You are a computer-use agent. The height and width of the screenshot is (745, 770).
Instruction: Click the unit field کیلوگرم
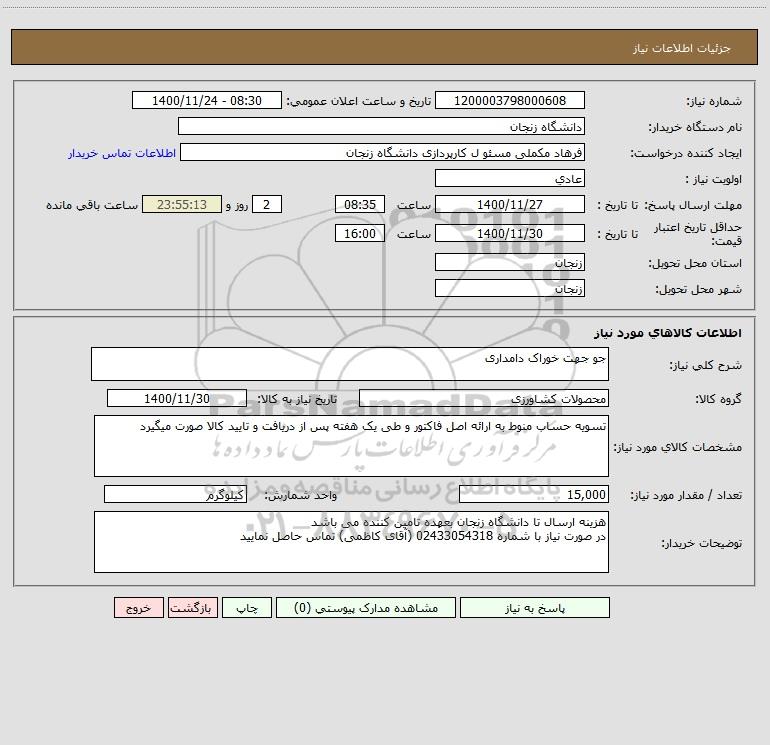click(x=175, y=495)
